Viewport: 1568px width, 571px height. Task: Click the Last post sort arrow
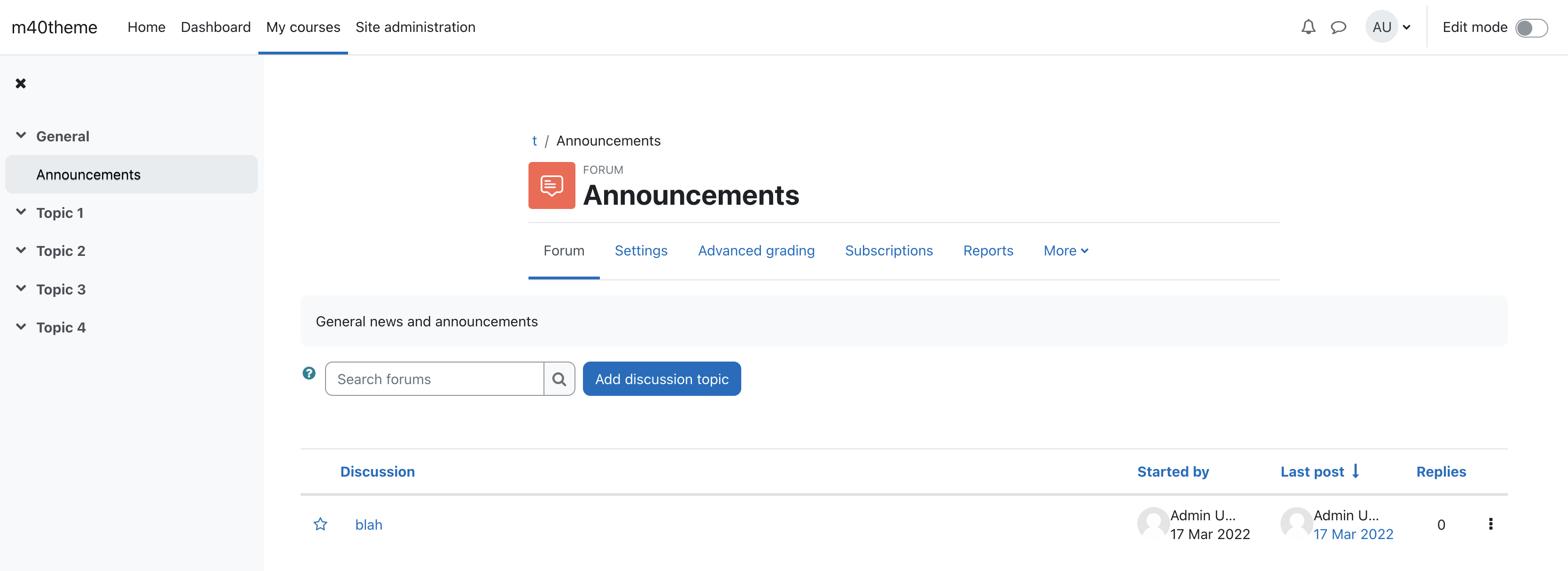pos(1356,471)
